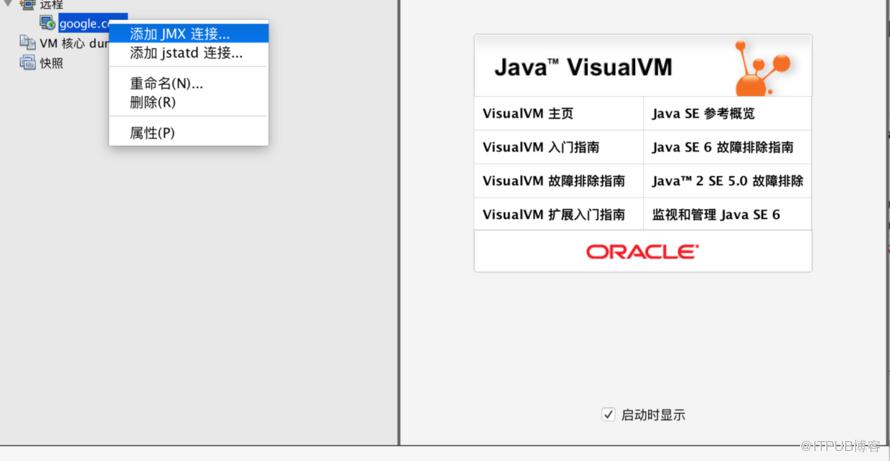Screen dimensions: 890x461
Task: Click the 远程 remote node icon
Action: (x=27, y=5)
